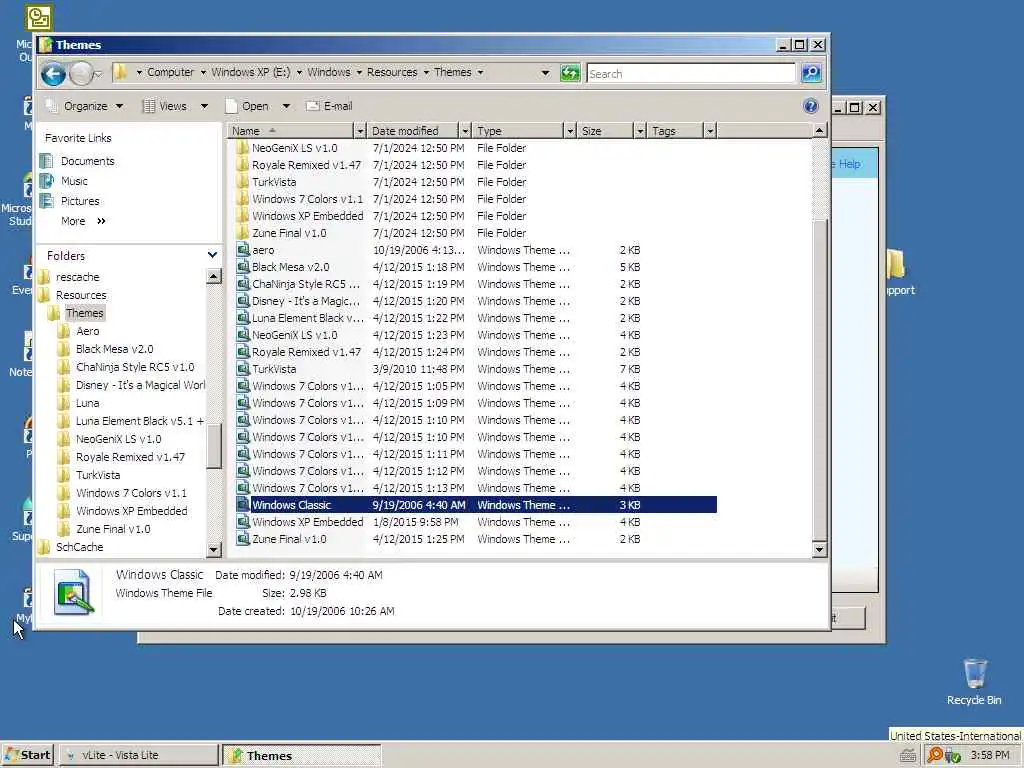The image size is (1024, 768).
Task: Select rescache in the folder tree
Action: pos(77,277)
